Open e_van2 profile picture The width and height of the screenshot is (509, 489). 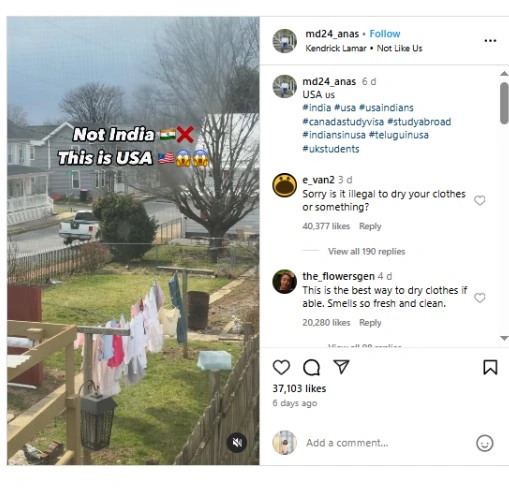tap(284, 185)
